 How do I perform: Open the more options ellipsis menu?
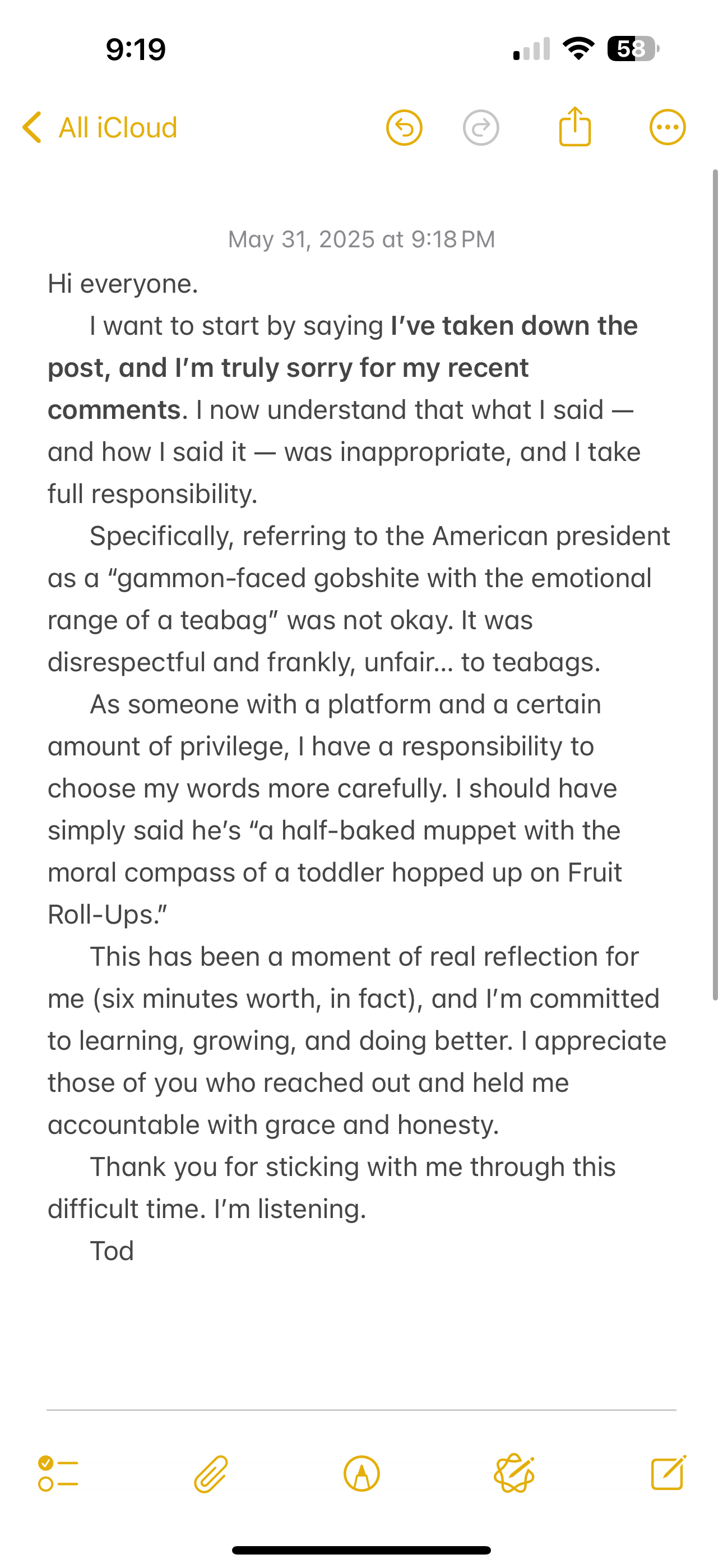[668, 128]
